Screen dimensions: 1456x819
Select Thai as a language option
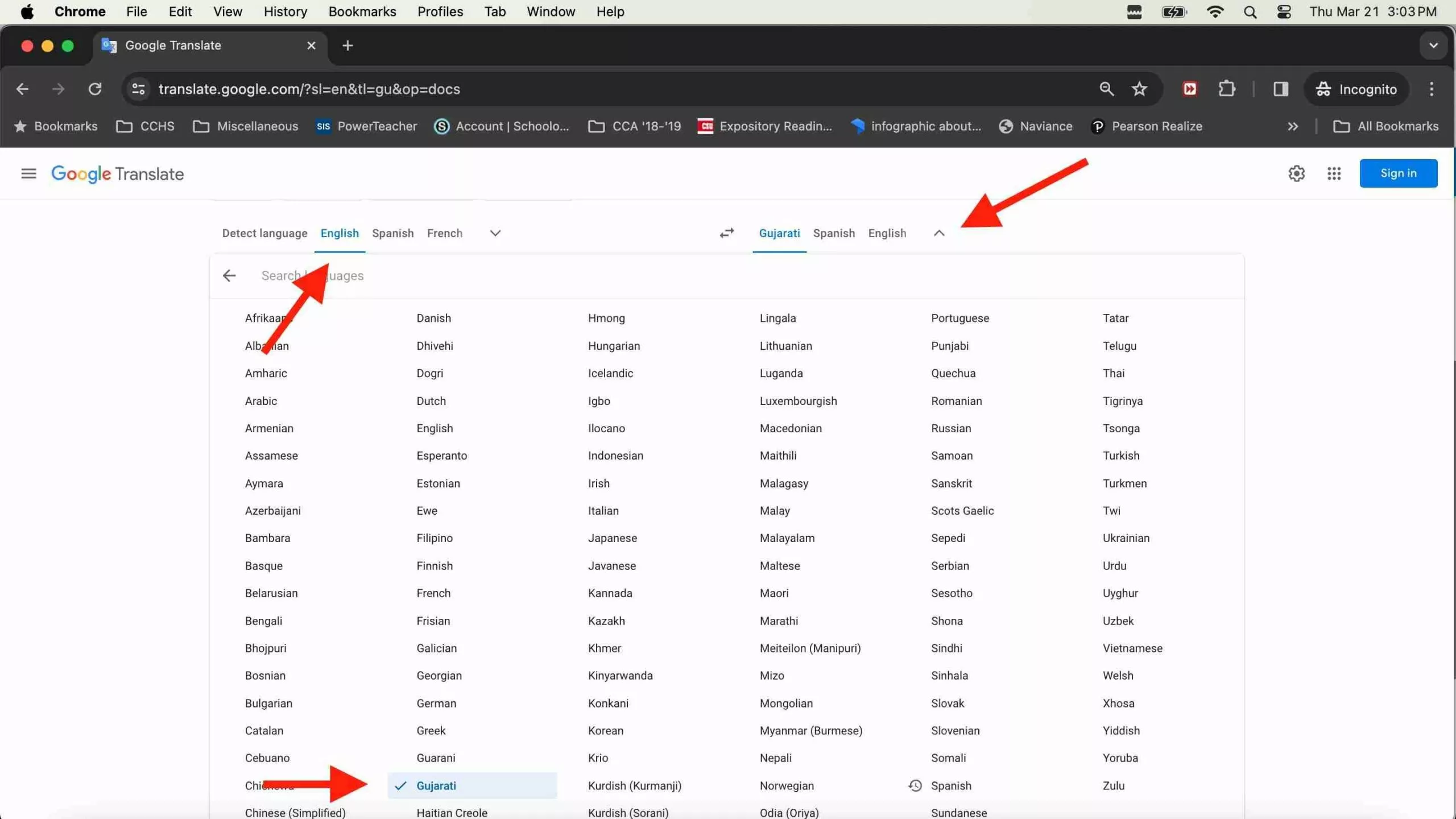[x=1113, y=373]
